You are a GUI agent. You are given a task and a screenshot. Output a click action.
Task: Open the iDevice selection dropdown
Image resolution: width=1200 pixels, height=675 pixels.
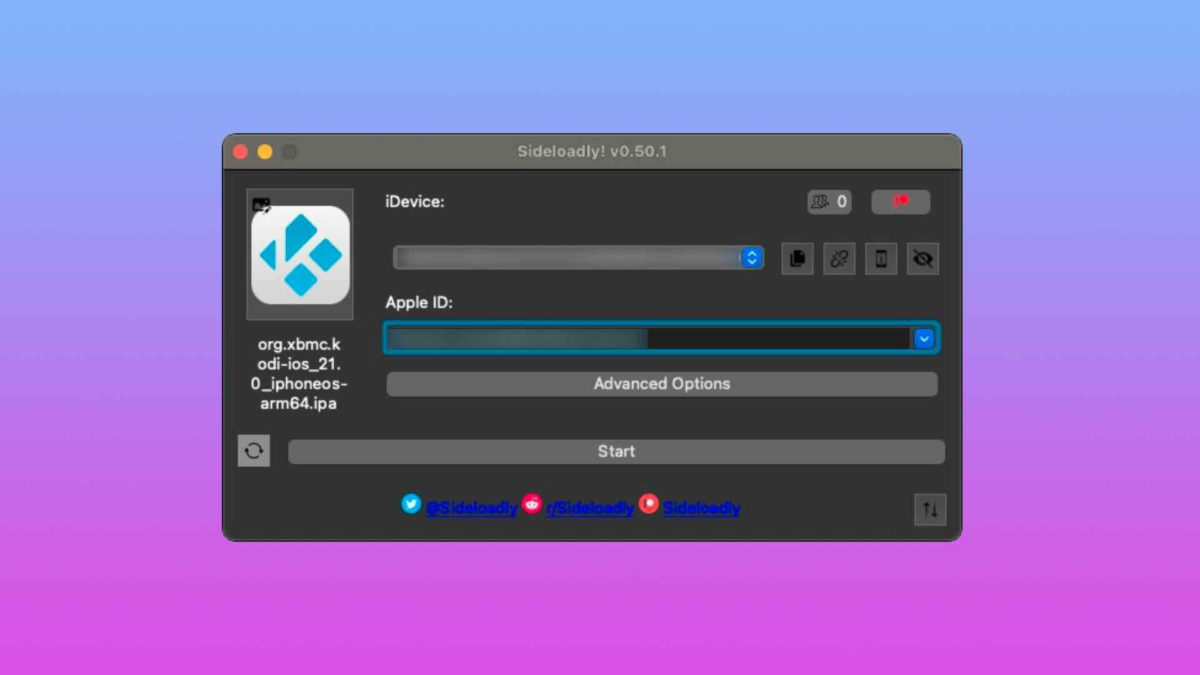point(578,258)
